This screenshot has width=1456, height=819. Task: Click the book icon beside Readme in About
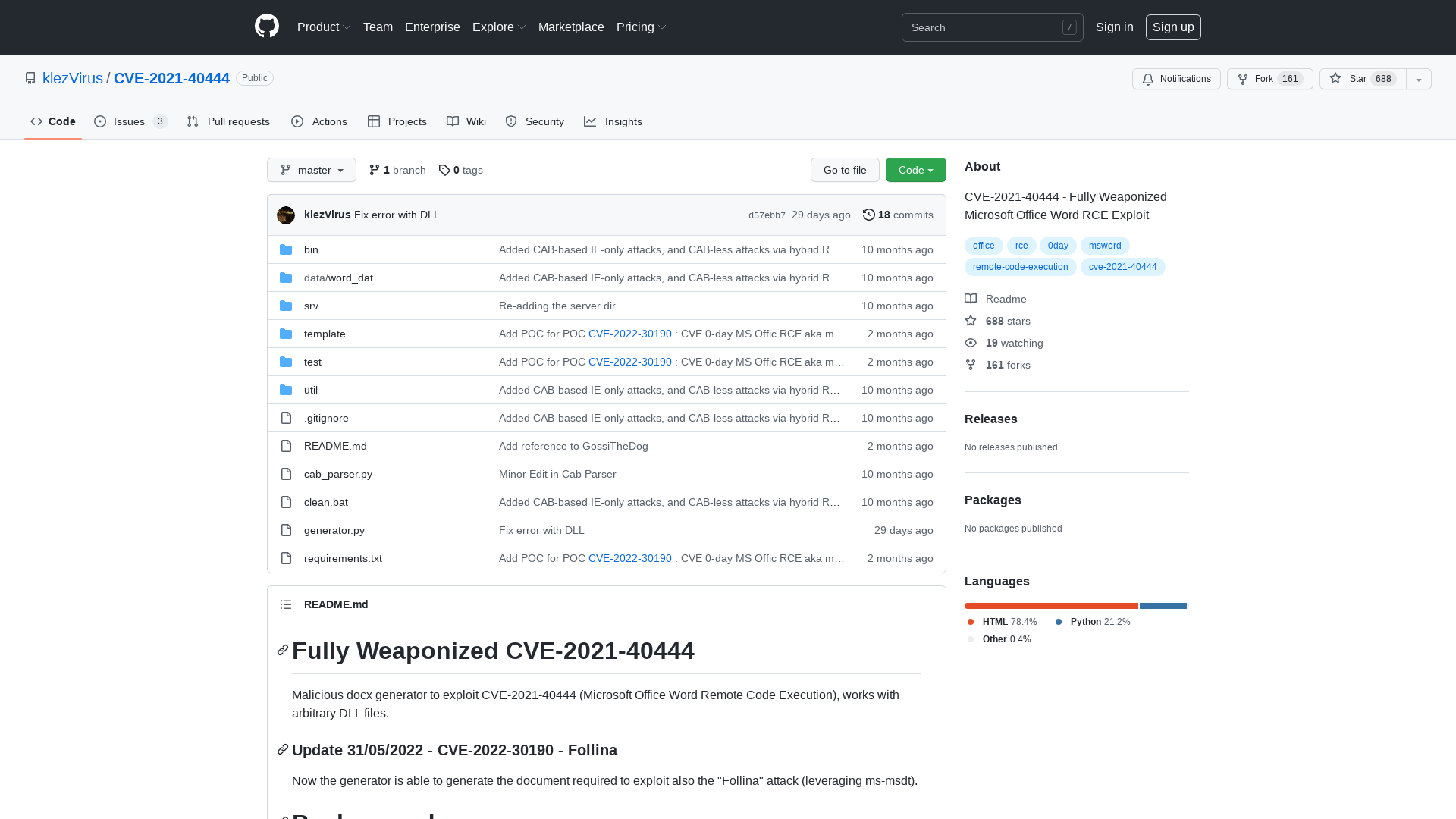coord(971,299)
